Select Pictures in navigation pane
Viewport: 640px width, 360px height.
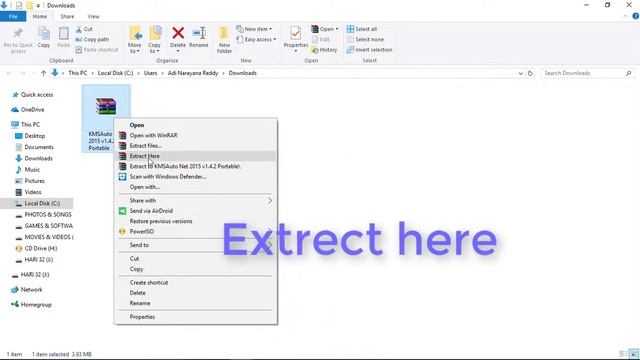(x=30, y=181)
